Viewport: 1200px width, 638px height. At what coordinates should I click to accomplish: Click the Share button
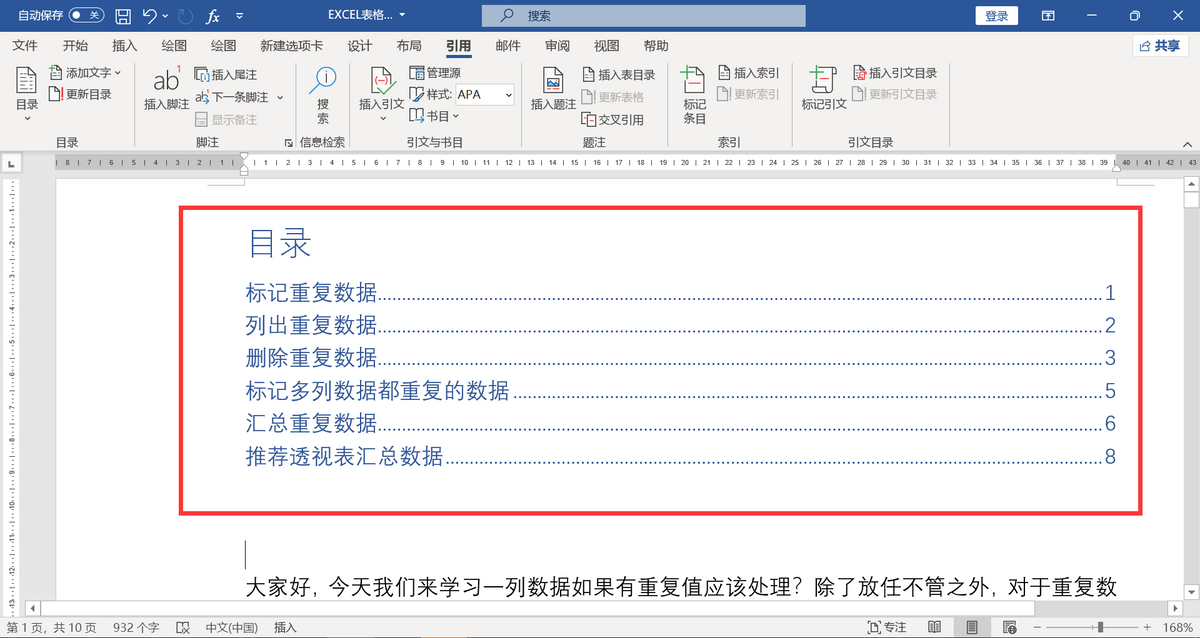tap(1159, 46)
